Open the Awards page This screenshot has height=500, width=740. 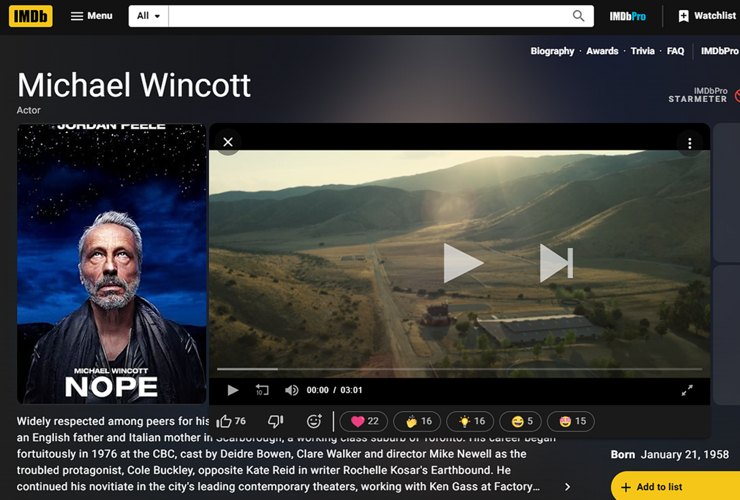click(x=602, y=51)
